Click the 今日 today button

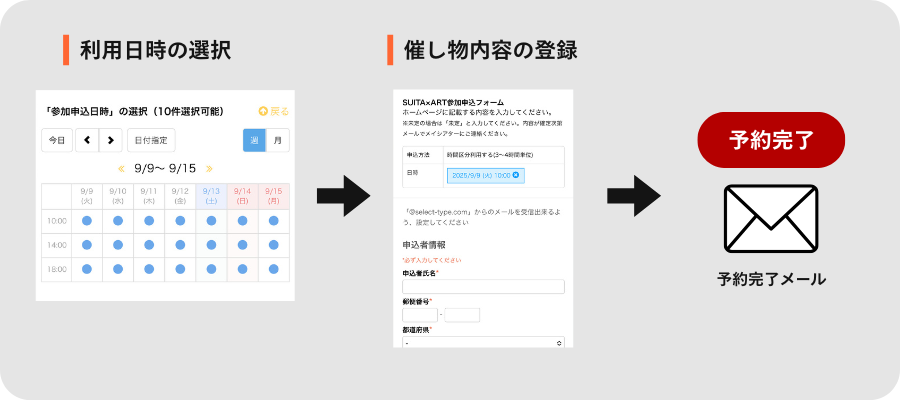[57, 140]
